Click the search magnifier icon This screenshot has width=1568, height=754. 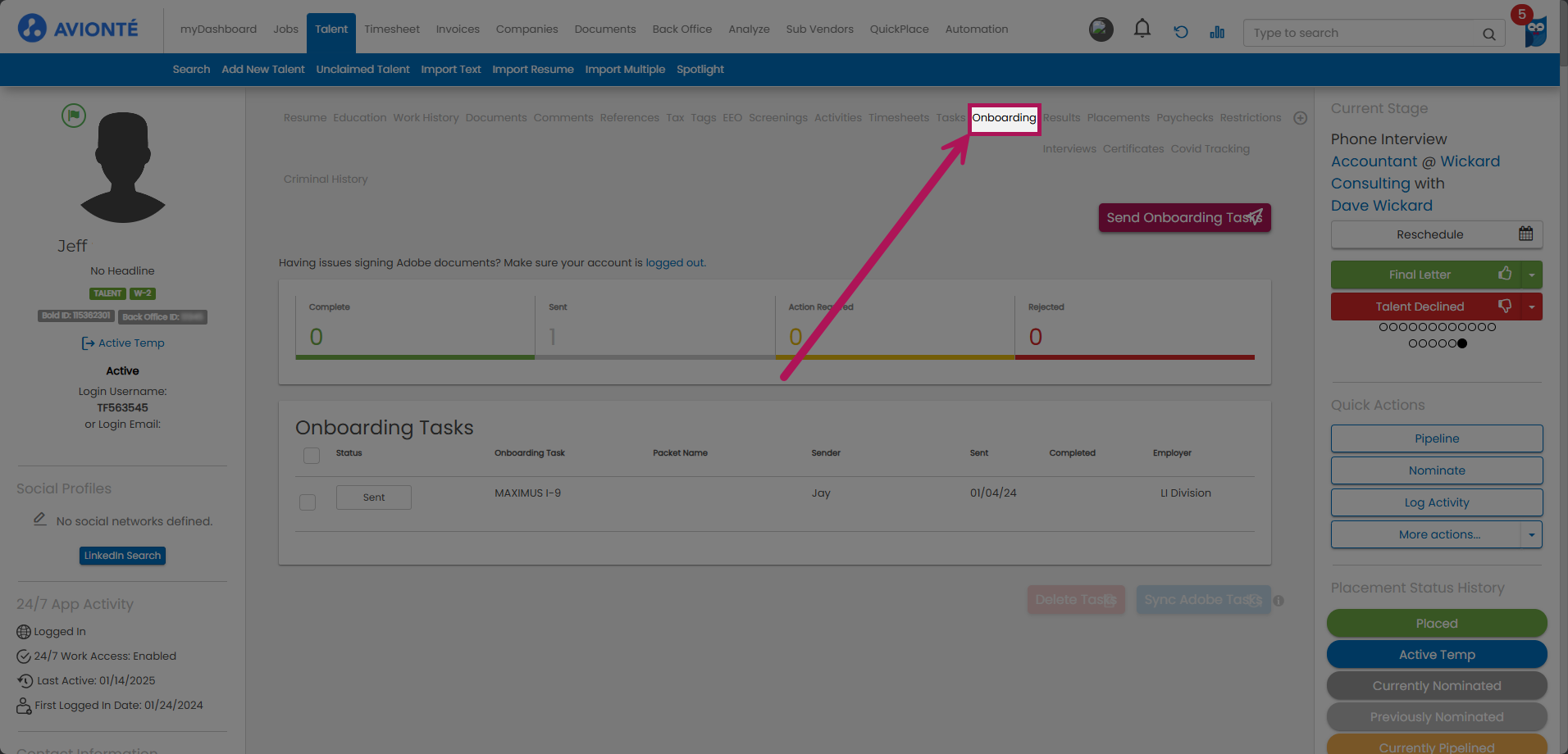[1488, 34]
